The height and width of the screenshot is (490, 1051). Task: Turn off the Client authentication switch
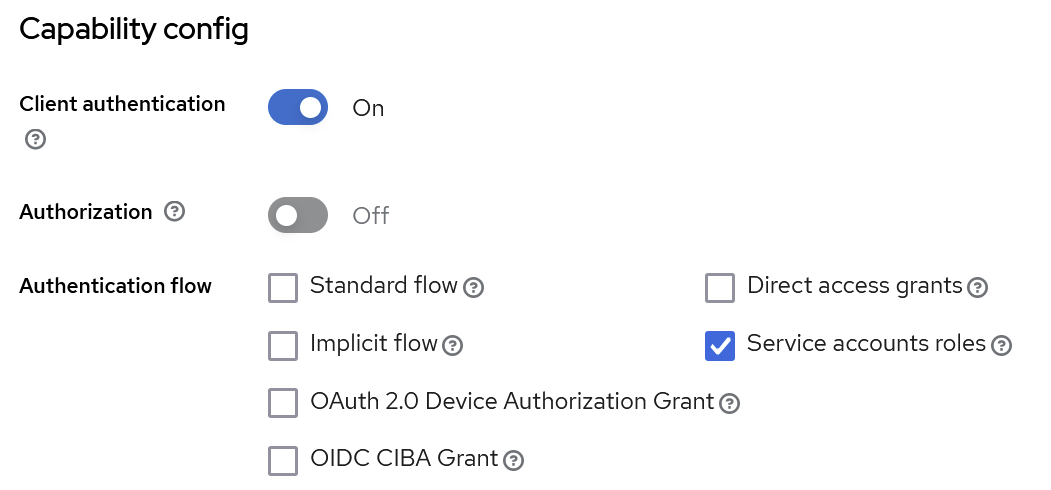(x=298, y=108)
